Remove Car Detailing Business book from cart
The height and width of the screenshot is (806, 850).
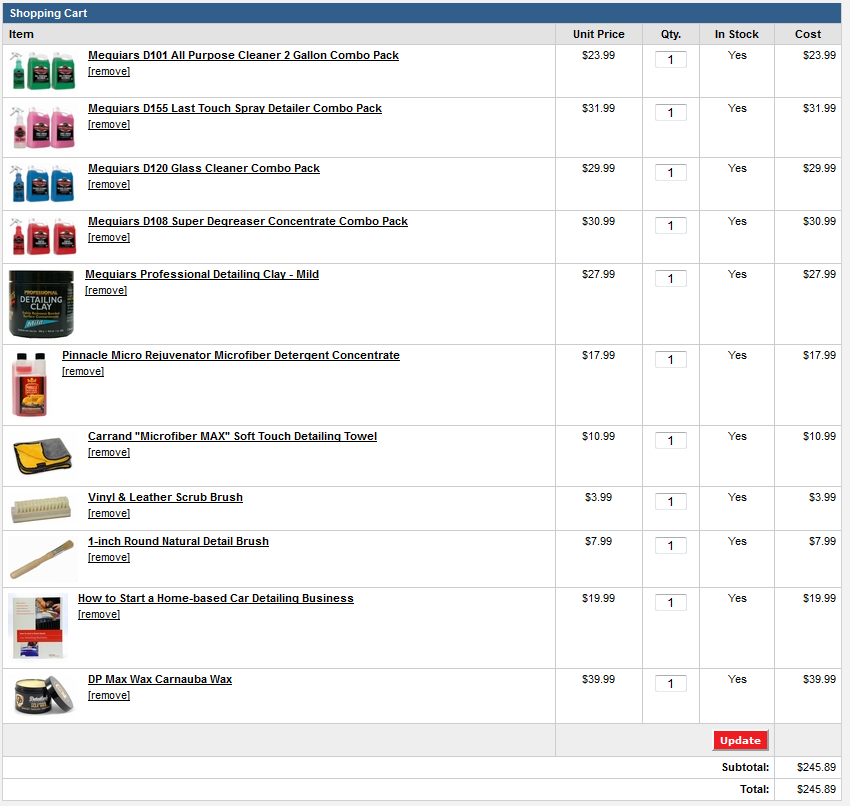[99, 615]
